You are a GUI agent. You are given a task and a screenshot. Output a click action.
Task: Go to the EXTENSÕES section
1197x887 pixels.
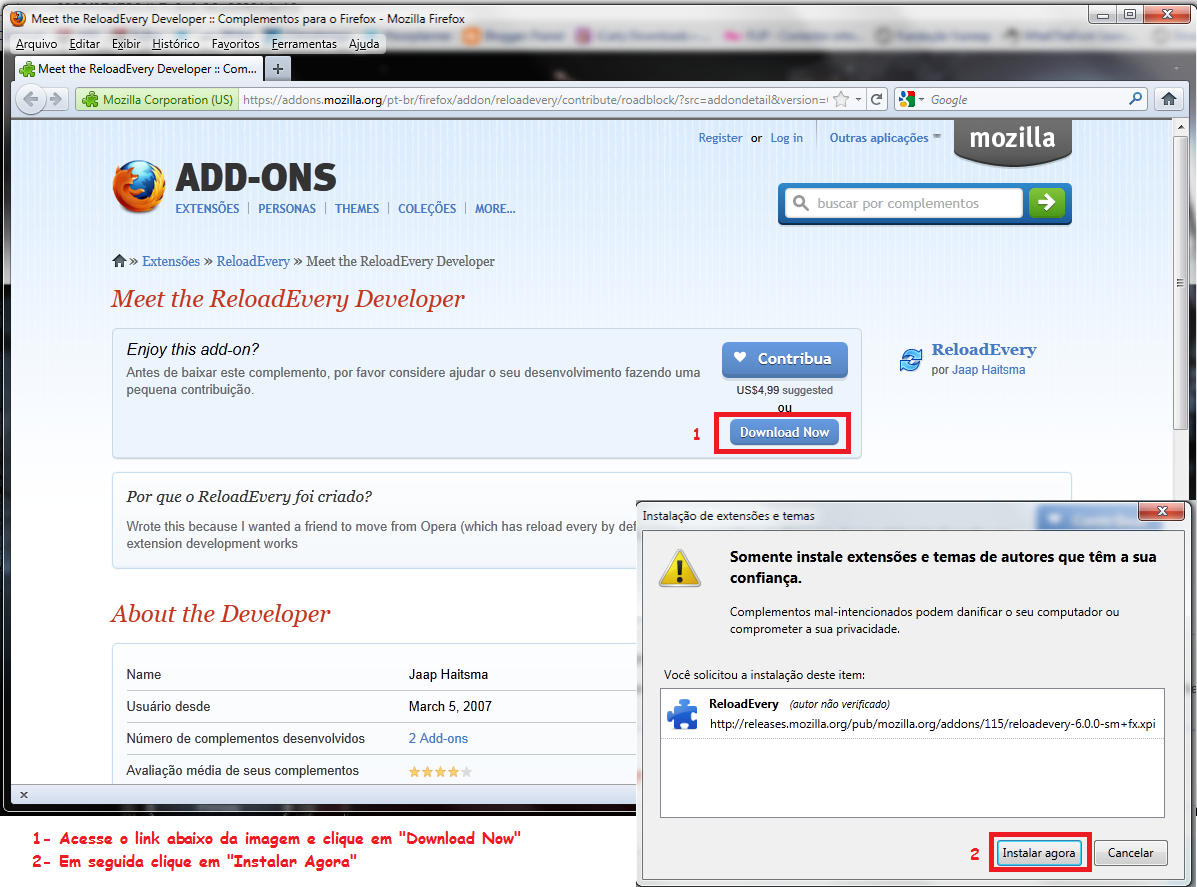pyautogui.click(x=207, y=208)
